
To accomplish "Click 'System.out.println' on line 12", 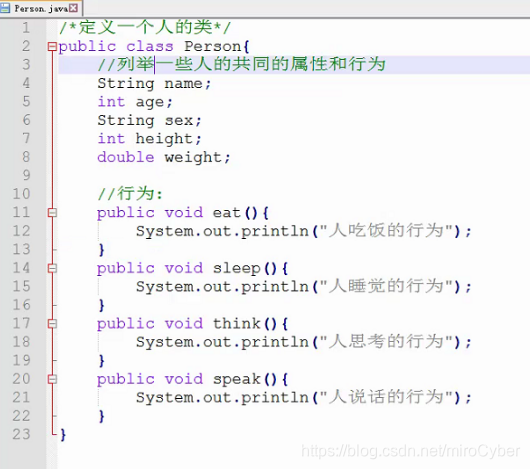I will [222, 231].
